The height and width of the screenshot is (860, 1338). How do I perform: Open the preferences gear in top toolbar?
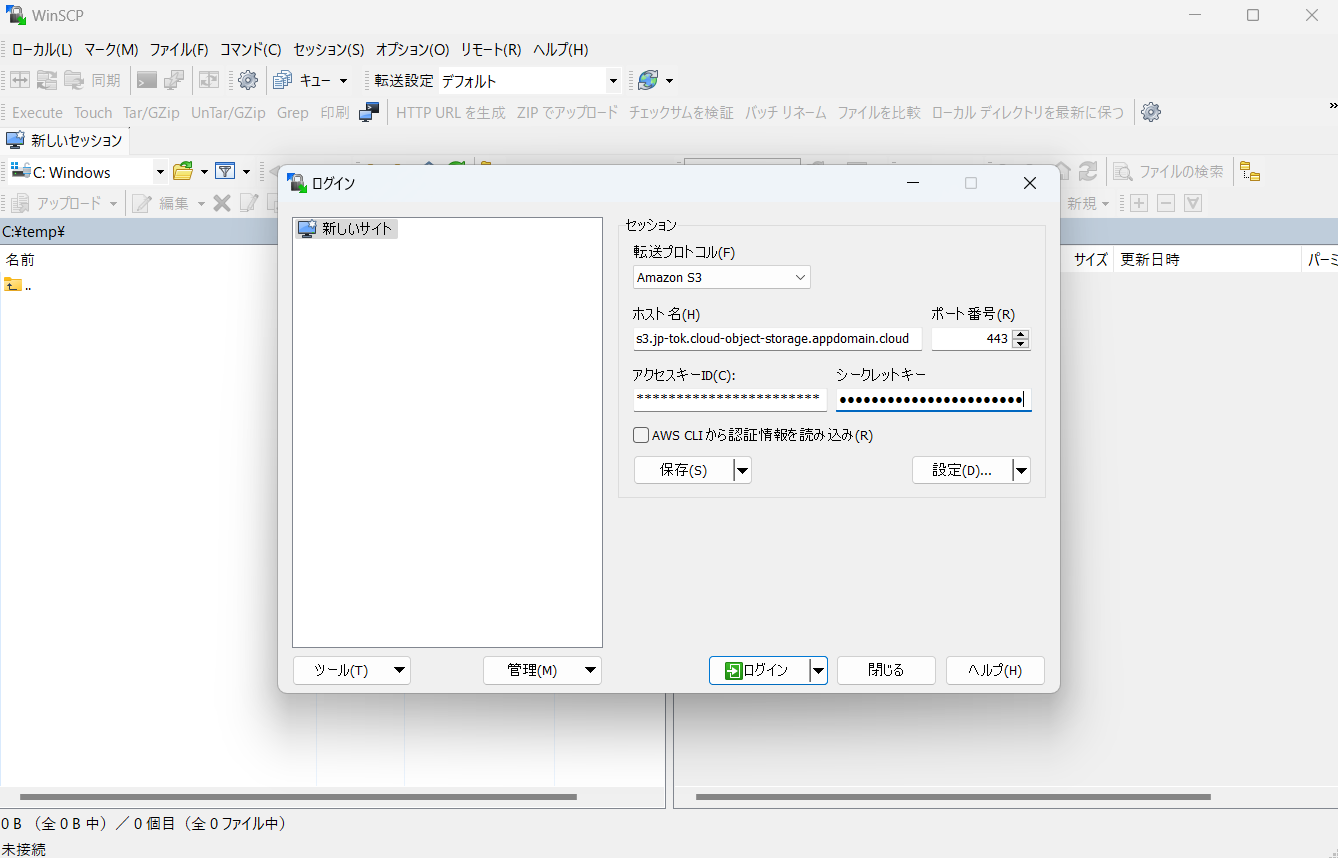pyautogui.click(x=248, y=80)
